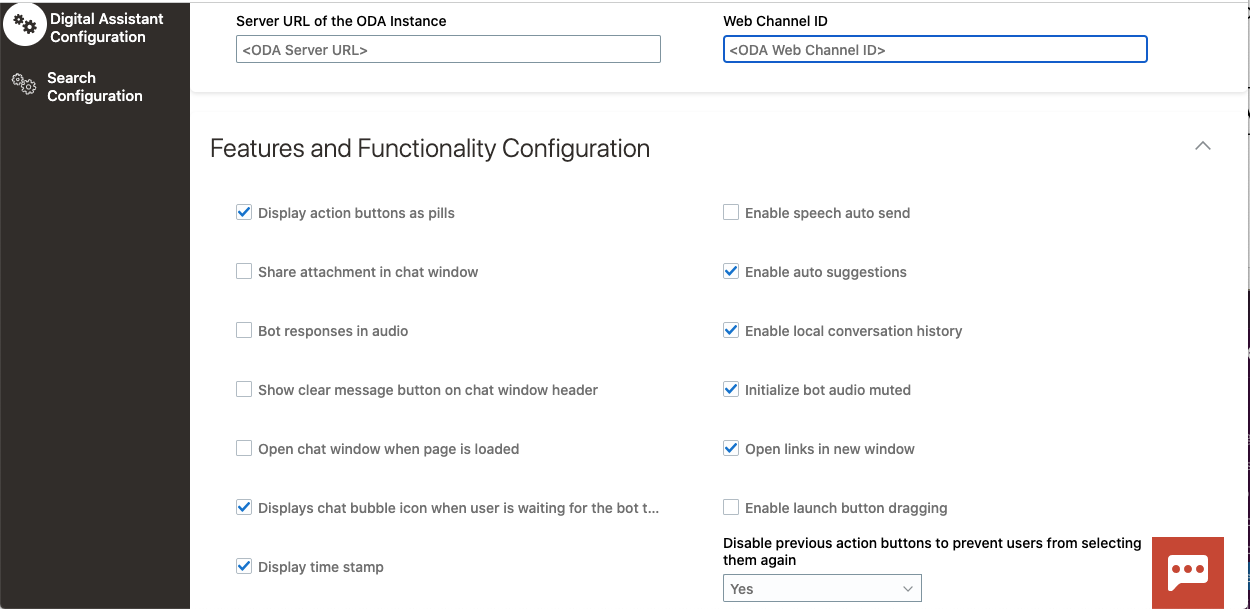
Task: Open Search Configuration sidebar item
Action: (x=95, y=87)
